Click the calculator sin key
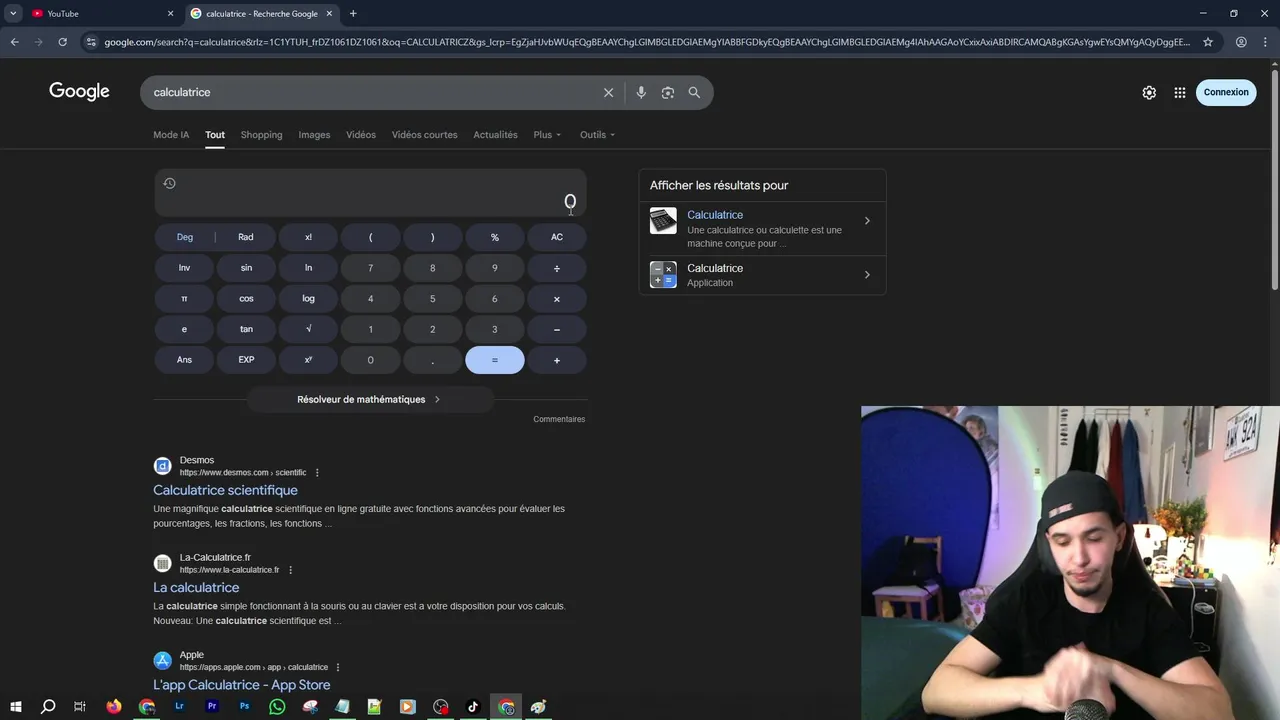 246,268
